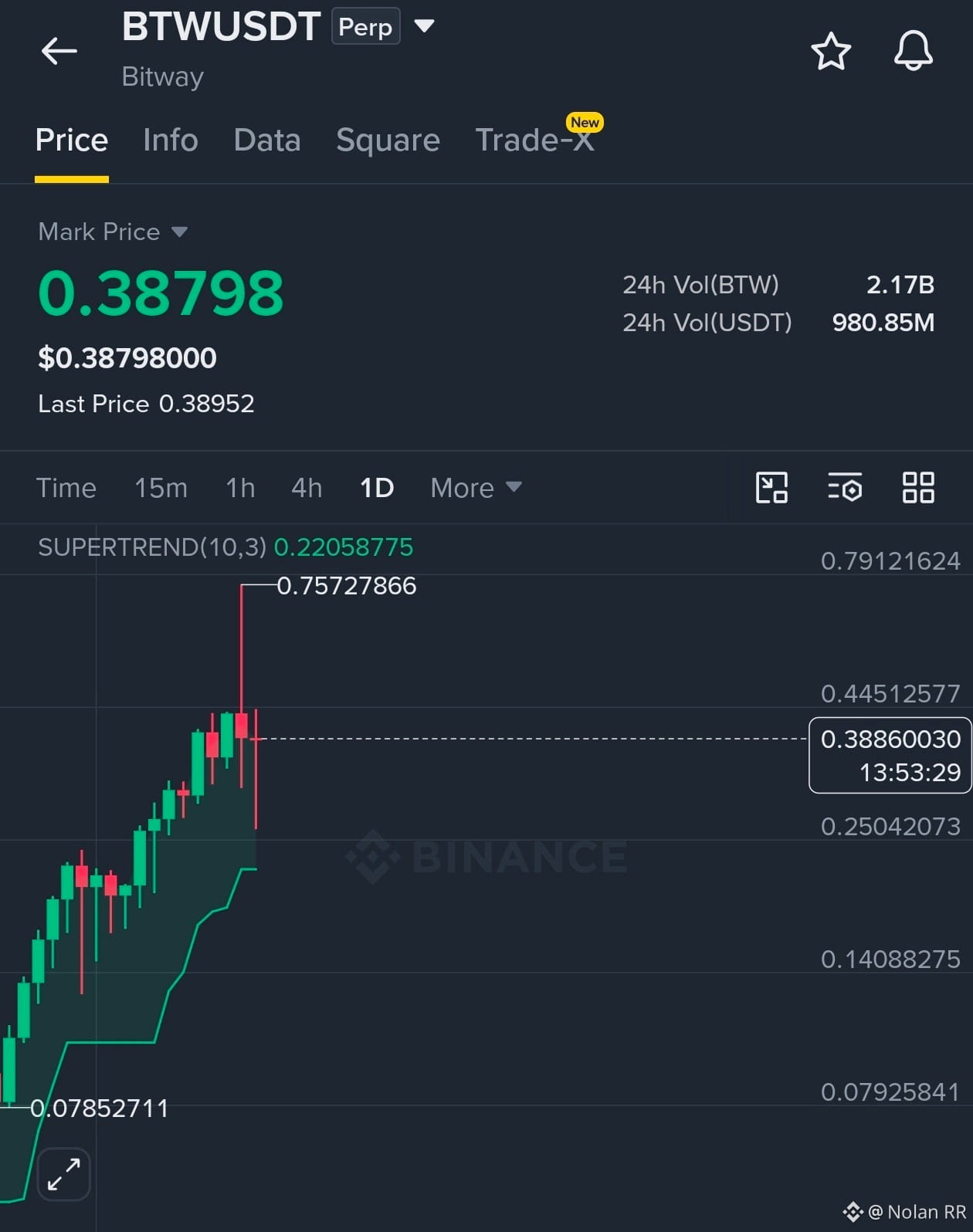Screen dimensions: 973x1232
Task: Open the Data tab
Action: [267, 140]
